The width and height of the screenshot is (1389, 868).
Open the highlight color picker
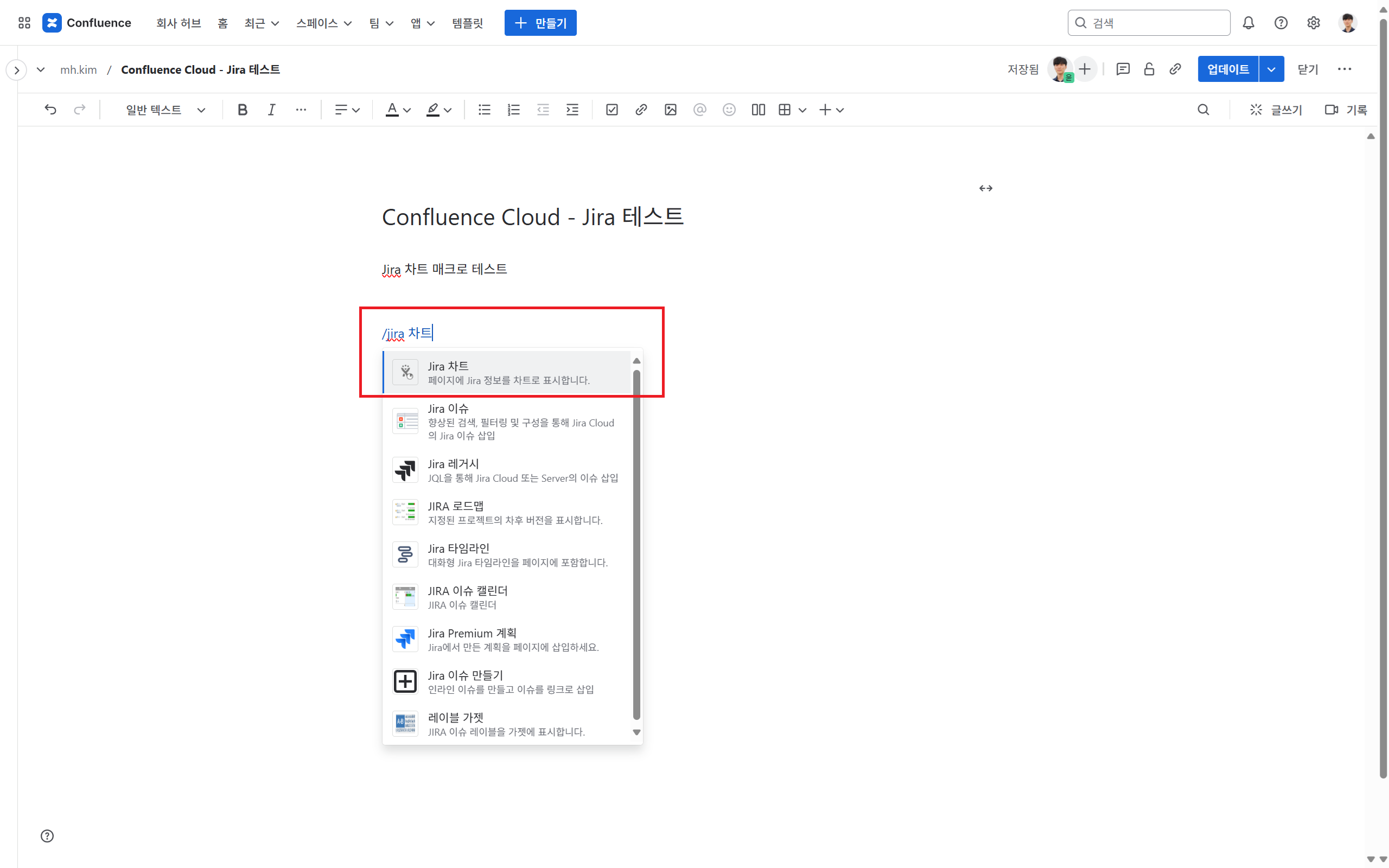pyautogui.click(x=438, y=110)
